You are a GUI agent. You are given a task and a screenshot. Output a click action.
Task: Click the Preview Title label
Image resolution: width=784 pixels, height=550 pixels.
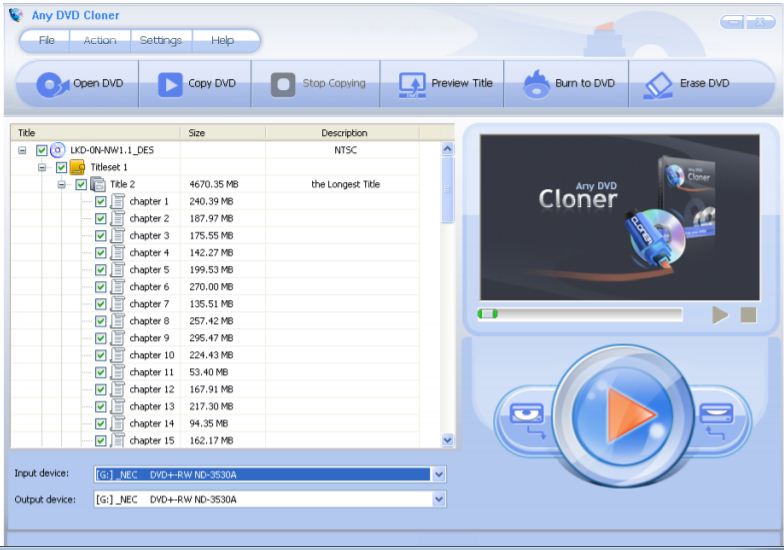click(462, 83)
